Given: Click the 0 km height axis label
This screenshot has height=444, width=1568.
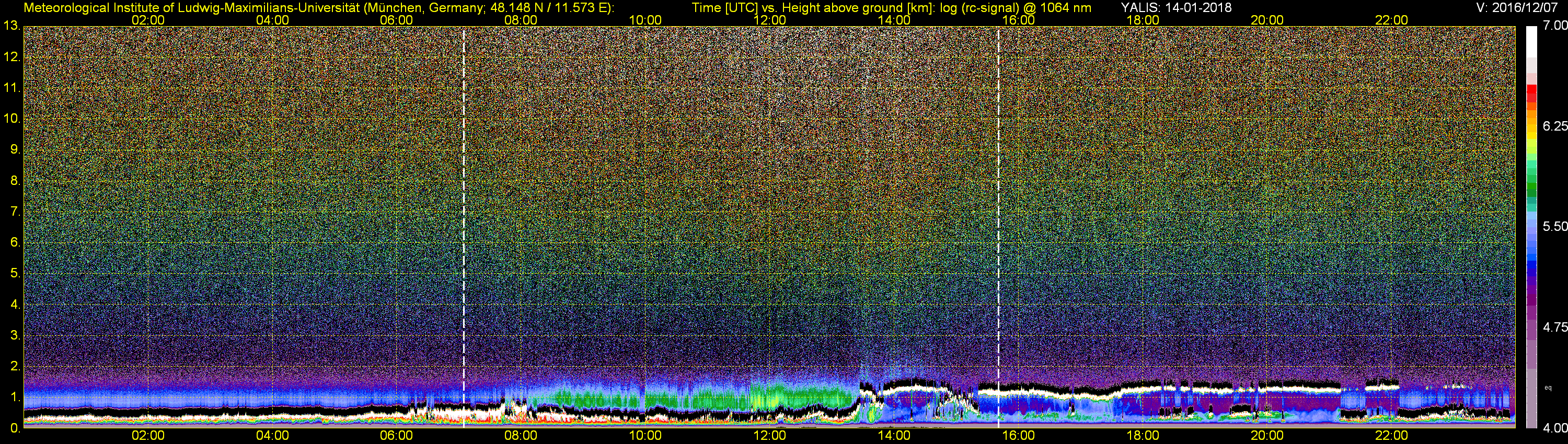Looking at the screenshot, I should pyautogui.click(x=15, y=428).
